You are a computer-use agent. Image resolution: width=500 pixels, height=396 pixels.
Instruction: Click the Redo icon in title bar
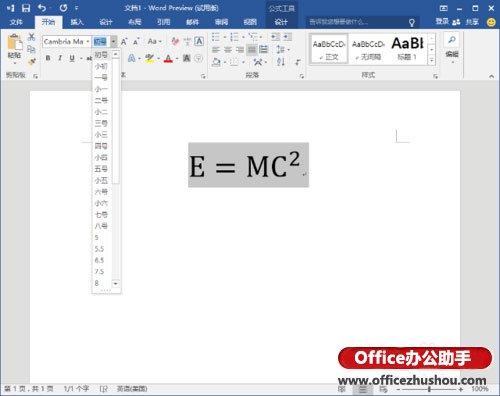63,8
